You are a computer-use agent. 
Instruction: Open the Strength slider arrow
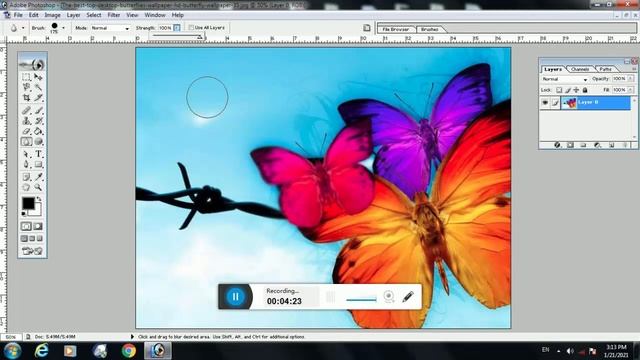pos(177,28)
